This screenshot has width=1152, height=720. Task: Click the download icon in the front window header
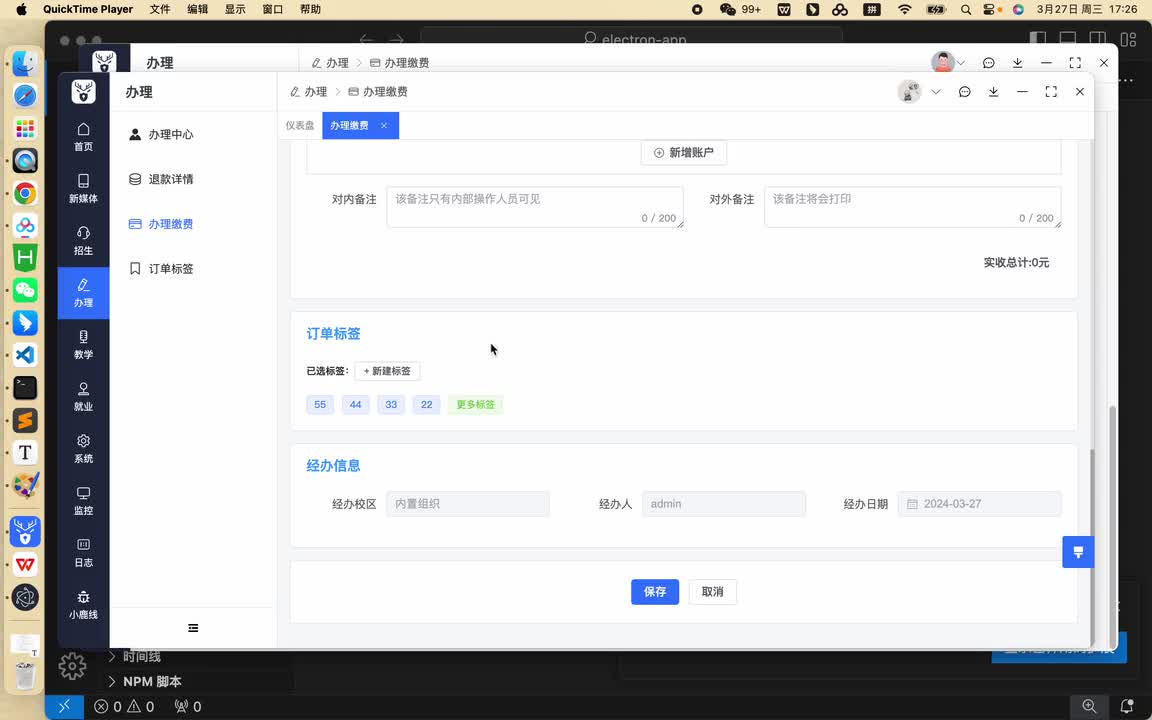[x=993, y=92]
